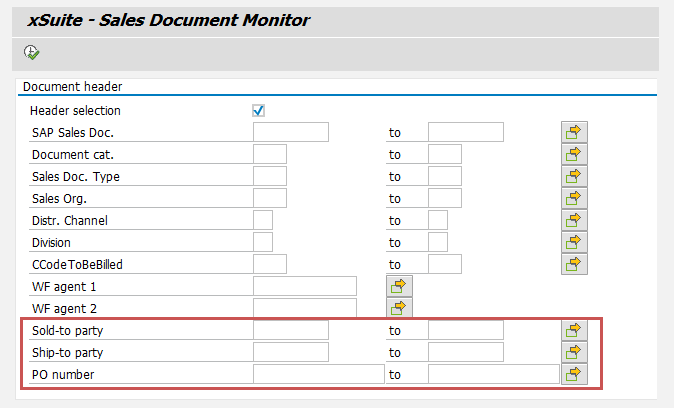
Task: Open multiple selection for WF agent 1
Action: pos(398,286)
